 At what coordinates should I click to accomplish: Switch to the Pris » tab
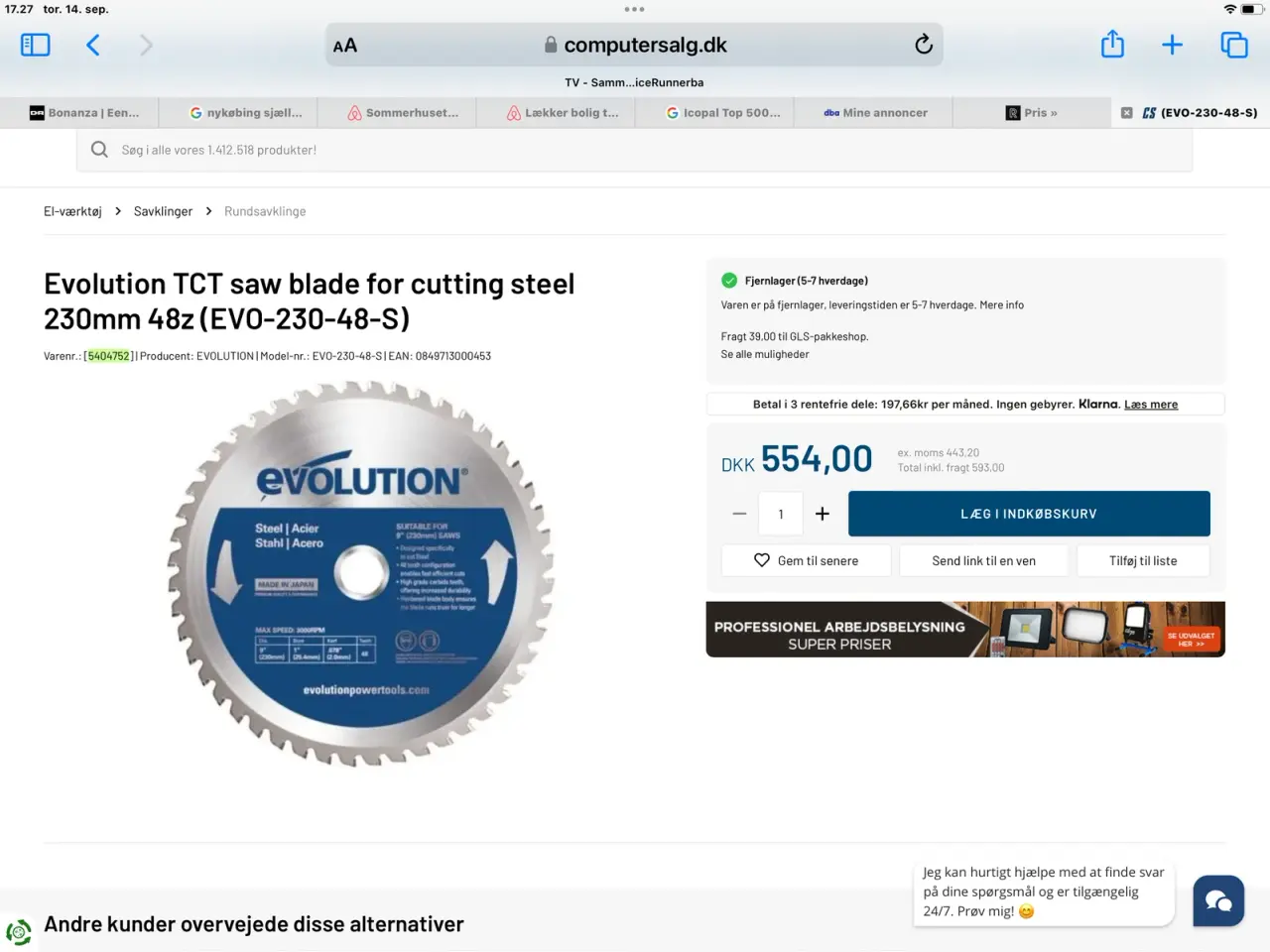(1032, 113)
